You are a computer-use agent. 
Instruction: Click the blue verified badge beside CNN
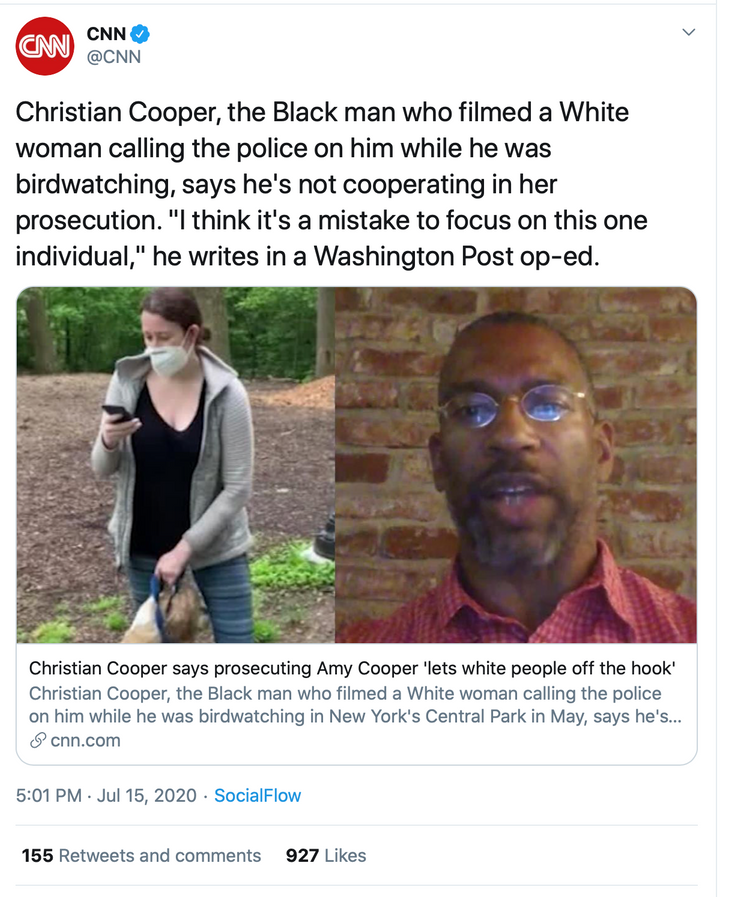(140, 34)
